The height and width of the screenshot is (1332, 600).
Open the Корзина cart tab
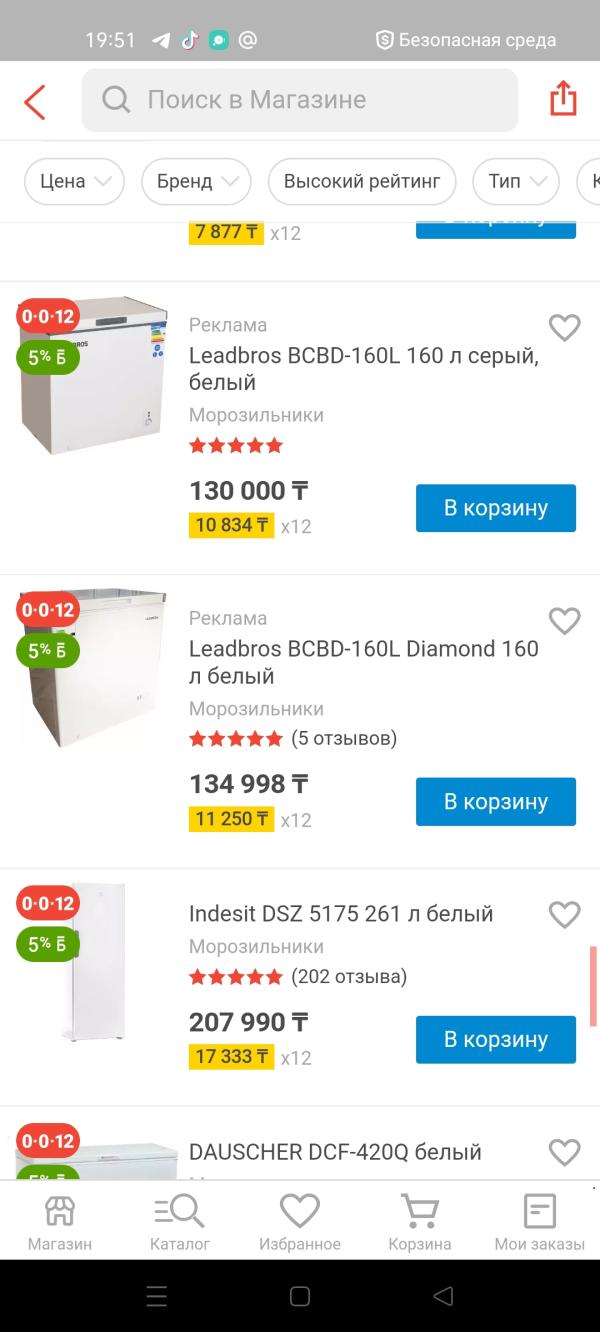click(x=420, y=1222)
